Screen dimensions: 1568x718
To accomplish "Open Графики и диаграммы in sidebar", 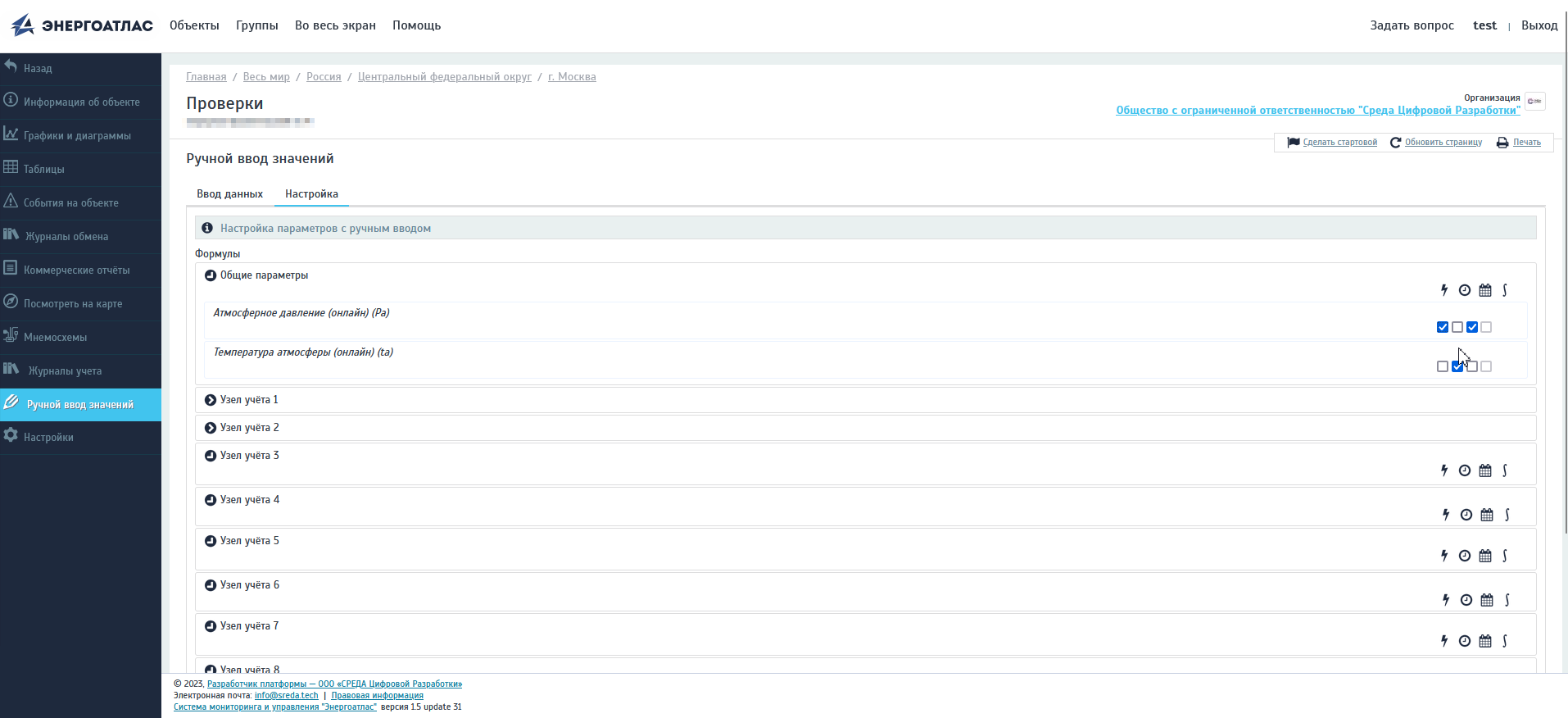I will click(x=77, y=135).
